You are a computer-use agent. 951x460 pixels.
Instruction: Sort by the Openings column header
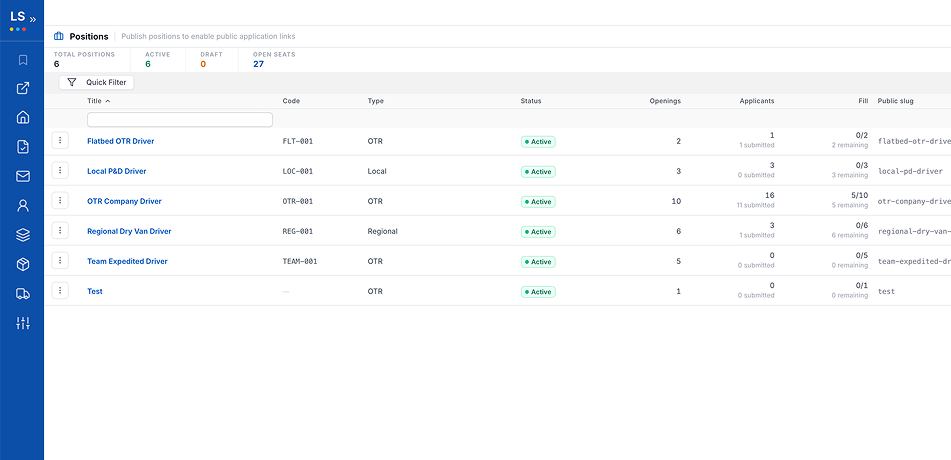click(665, 101)
